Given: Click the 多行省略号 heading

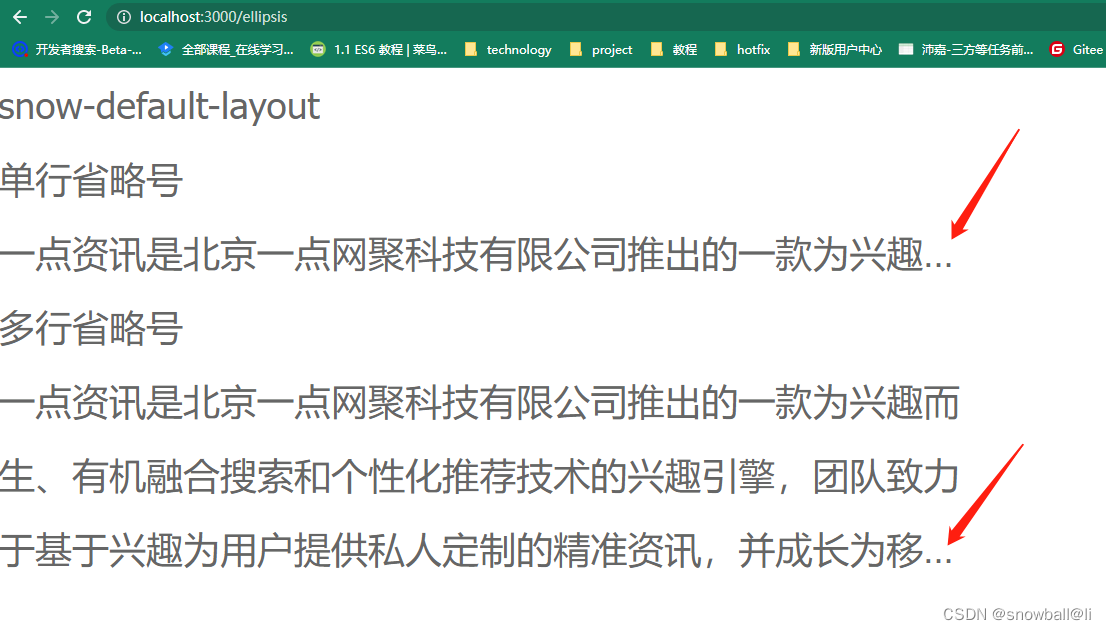Looking at the screenshot, I should click(x=91, y=329).
